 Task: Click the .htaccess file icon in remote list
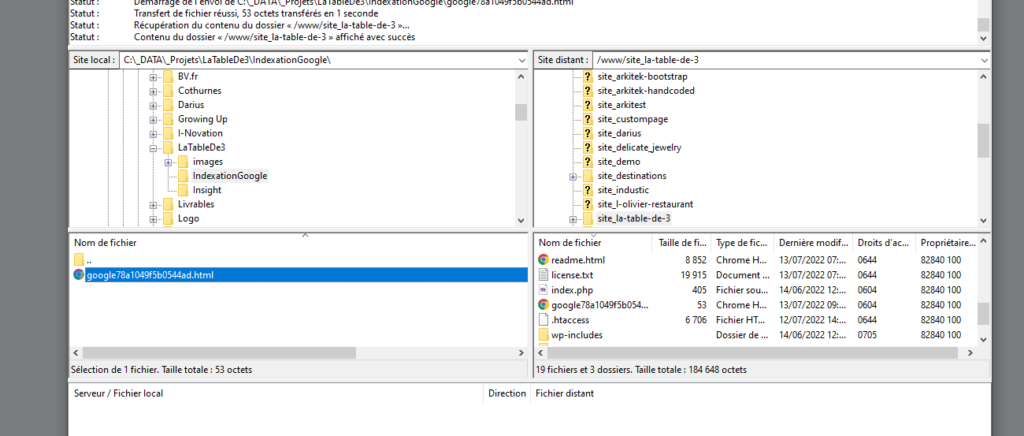coord(544,320)
